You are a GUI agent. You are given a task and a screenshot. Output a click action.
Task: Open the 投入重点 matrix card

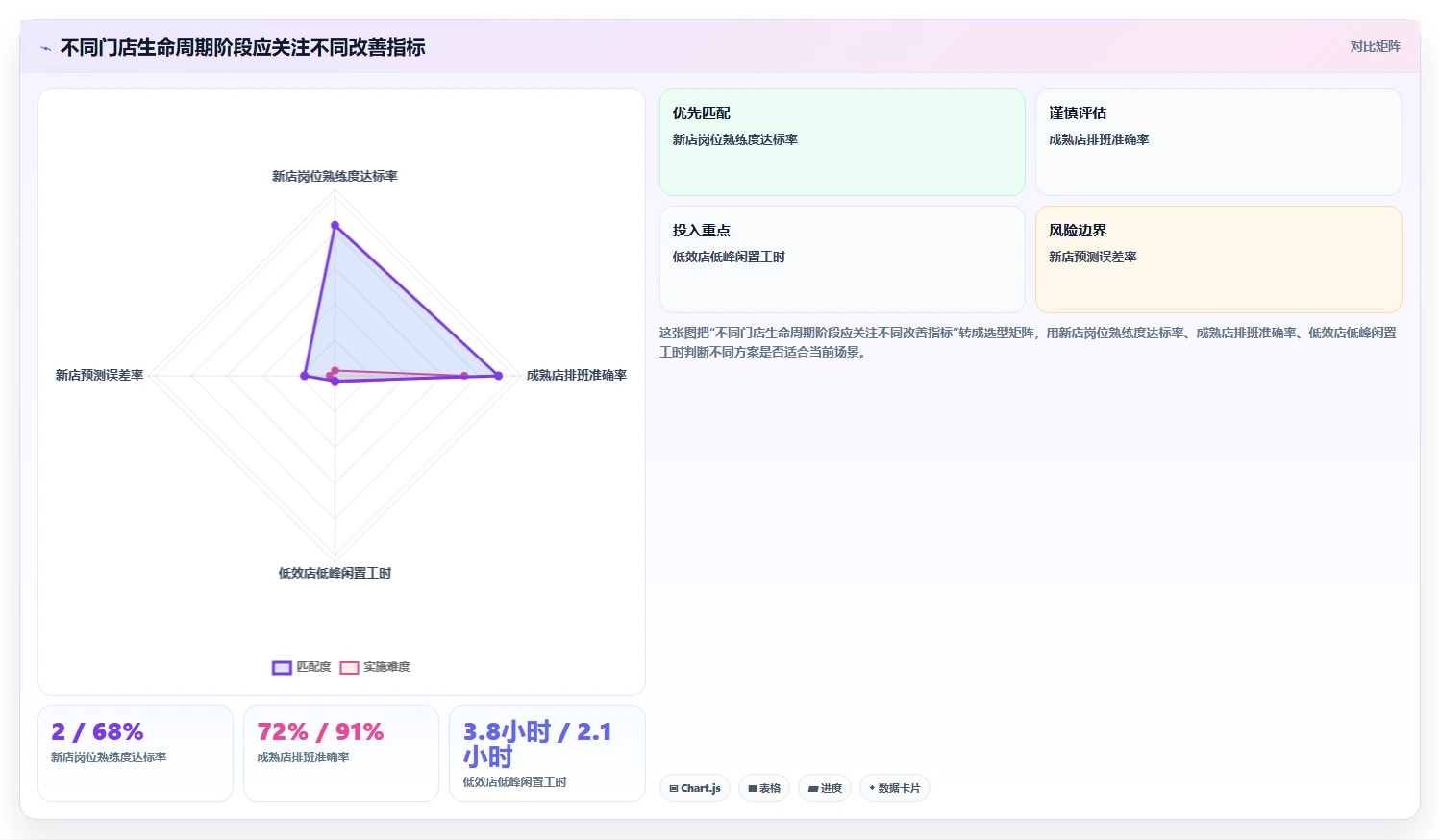click(x=842, y=259)
